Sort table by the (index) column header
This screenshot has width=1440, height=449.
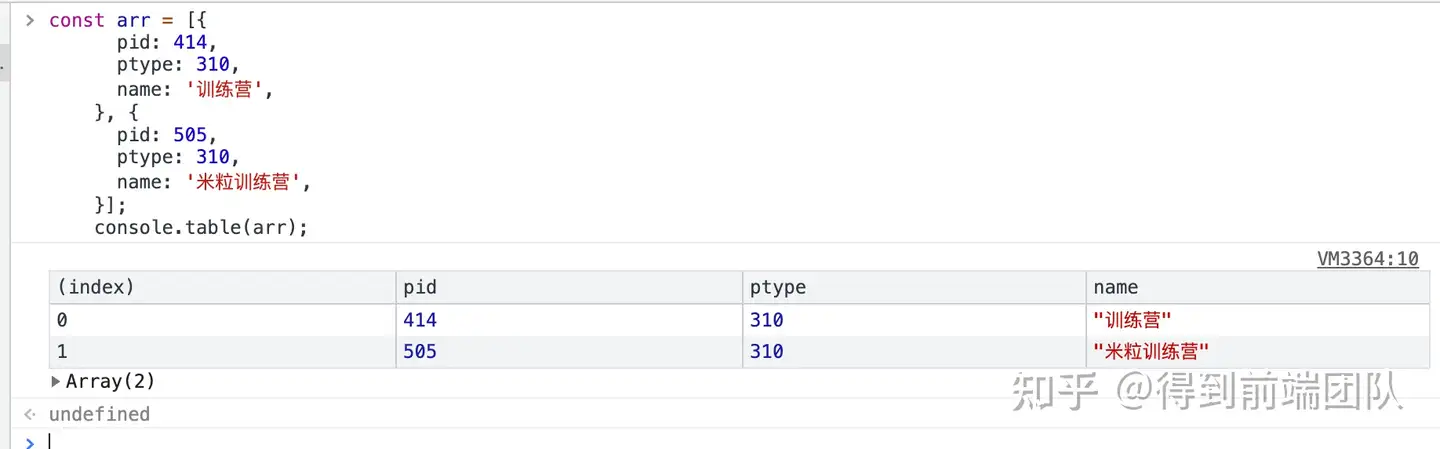[x=96, y=288]
